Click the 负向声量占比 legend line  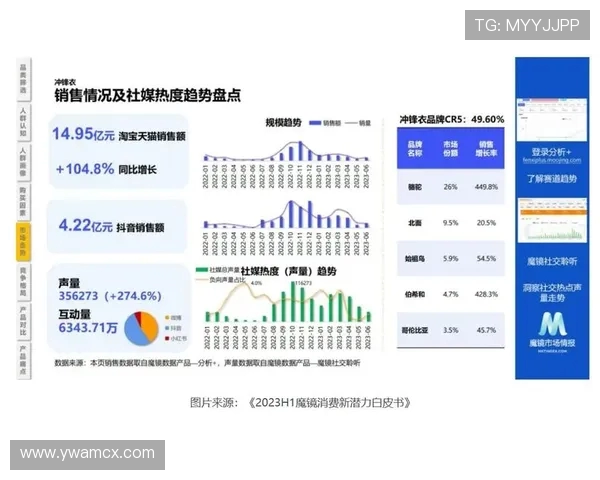coord(202,280)
